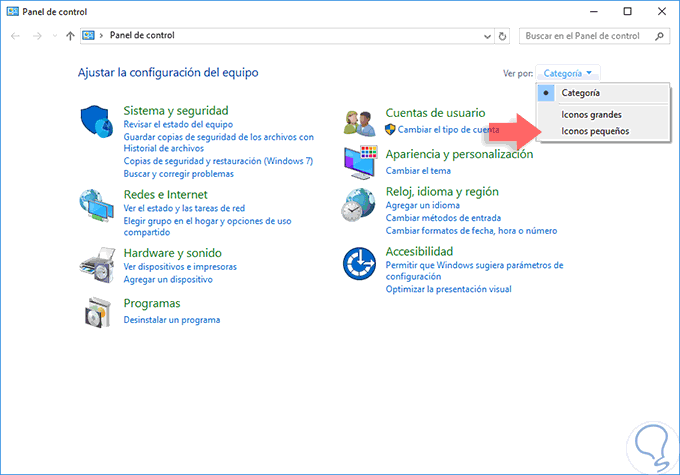Open the Ver por Categoría dropdown
Image resolution: width=680 pixels, height=475 pixels.
point(567,73)
